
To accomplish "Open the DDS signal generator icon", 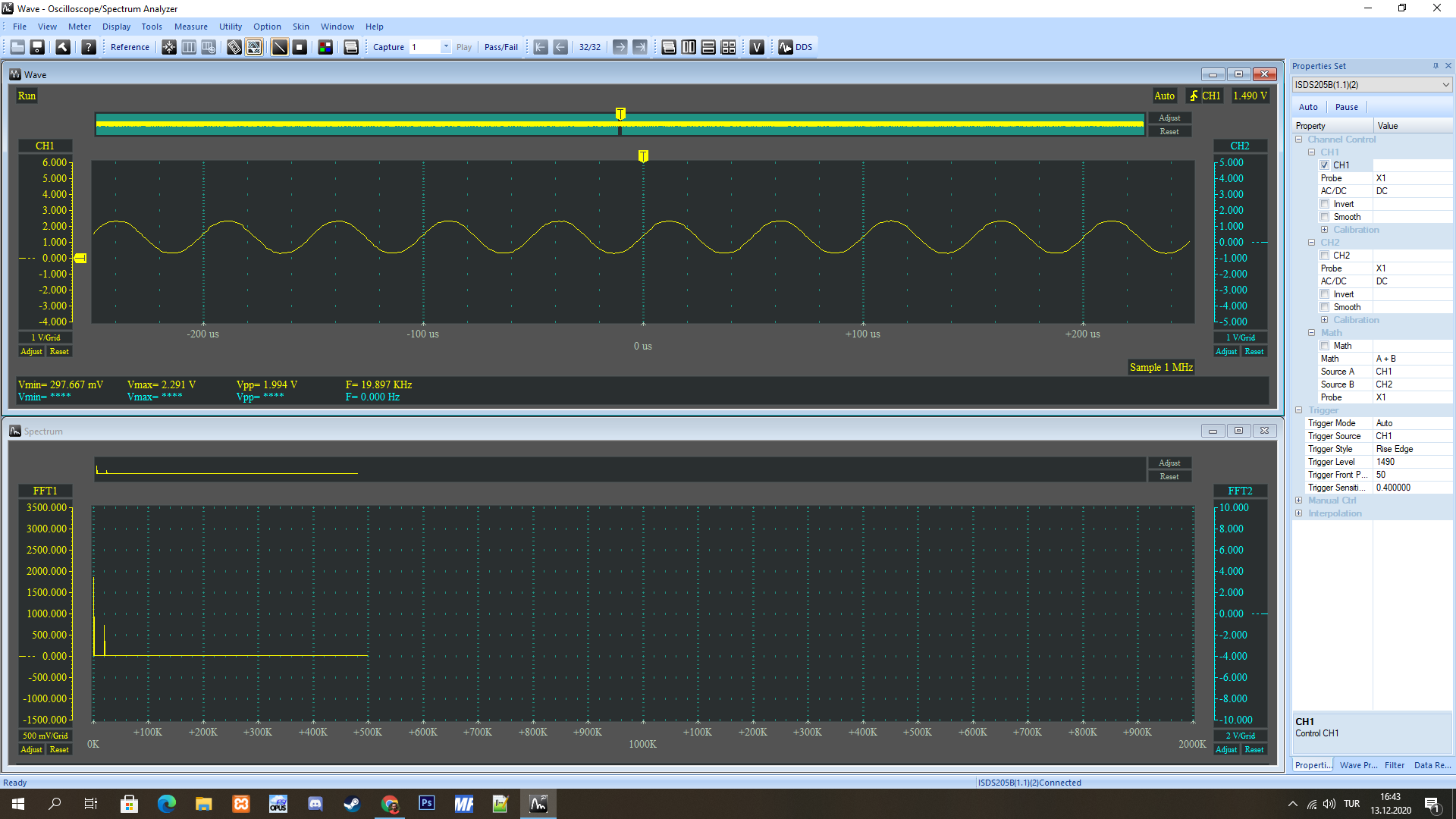I will (x=795, y=47).
